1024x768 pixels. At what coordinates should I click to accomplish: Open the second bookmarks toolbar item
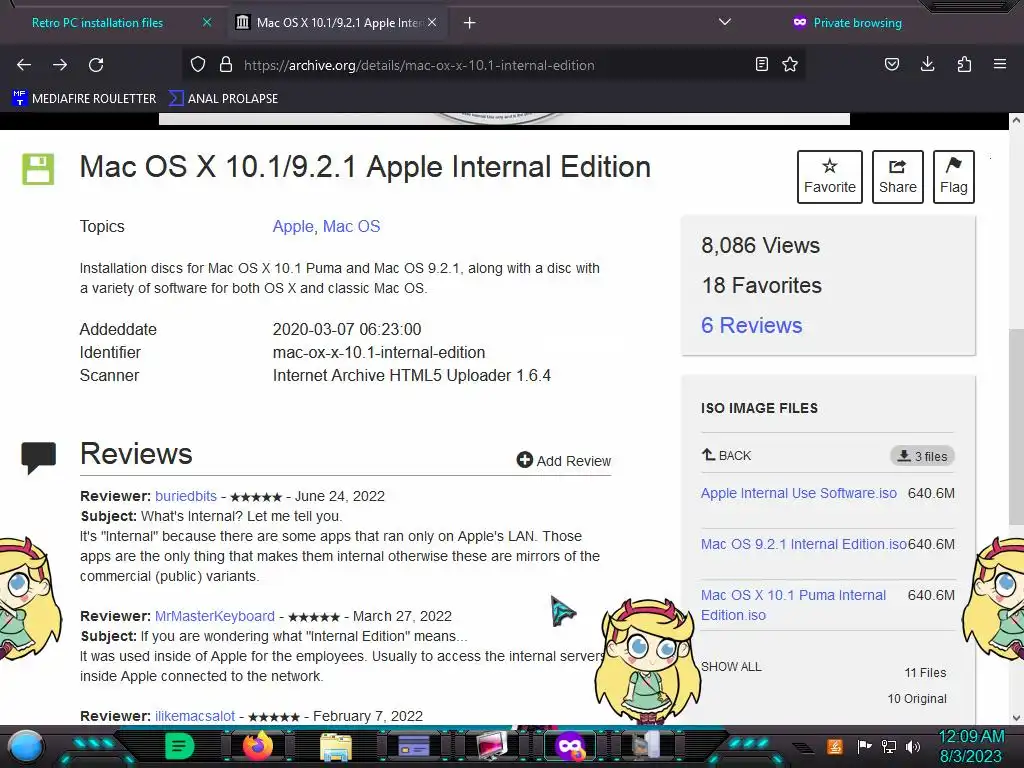click(x=223, y=99)
